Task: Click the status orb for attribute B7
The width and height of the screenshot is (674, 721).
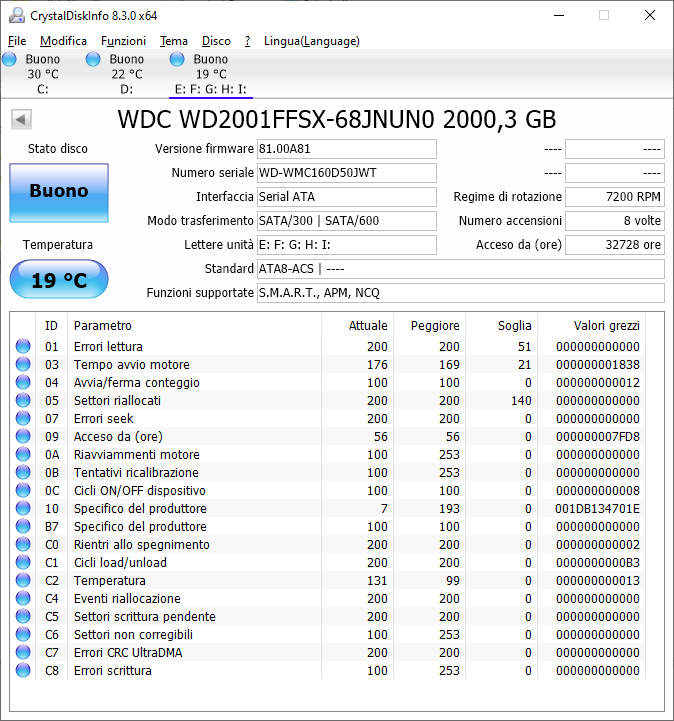Action: 23,526
